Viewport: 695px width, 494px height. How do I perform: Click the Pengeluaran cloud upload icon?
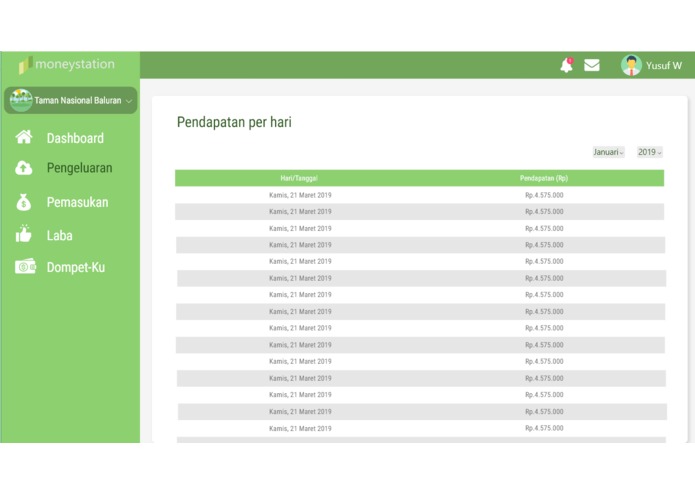point(24,168)
